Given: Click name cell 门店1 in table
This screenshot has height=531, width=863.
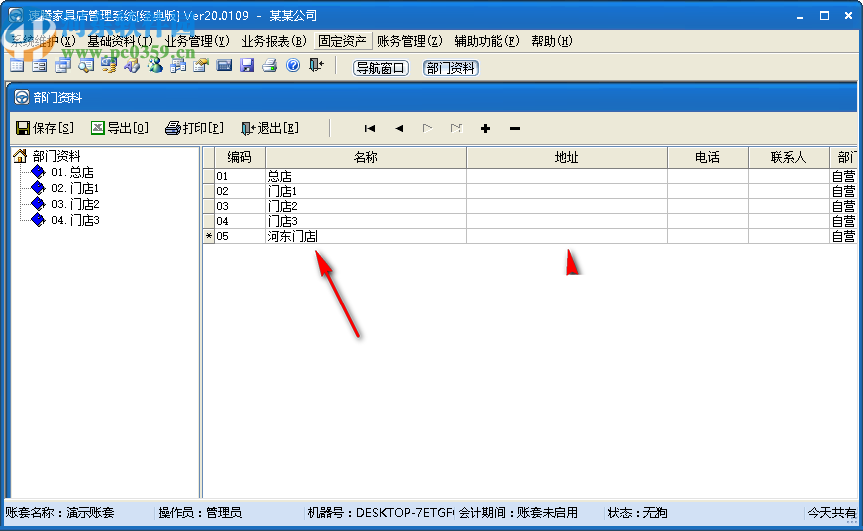Looking at the screenshot, I should (x=365, y=191).
